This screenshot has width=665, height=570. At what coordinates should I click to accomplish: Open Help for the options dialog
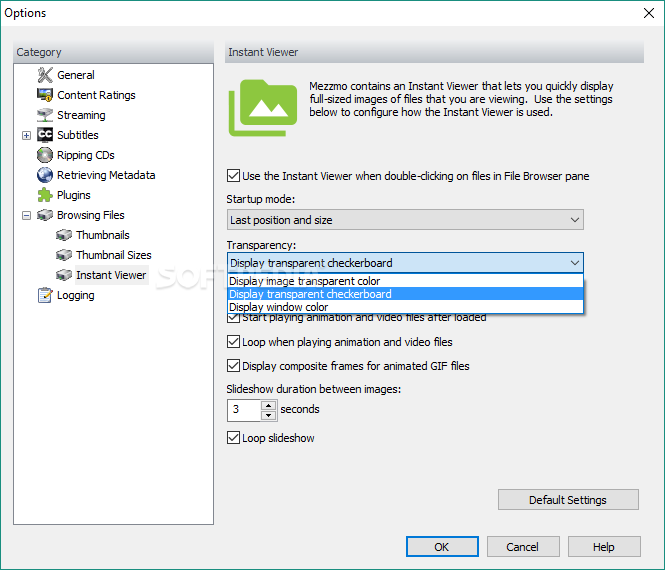[x=604, y=547]
